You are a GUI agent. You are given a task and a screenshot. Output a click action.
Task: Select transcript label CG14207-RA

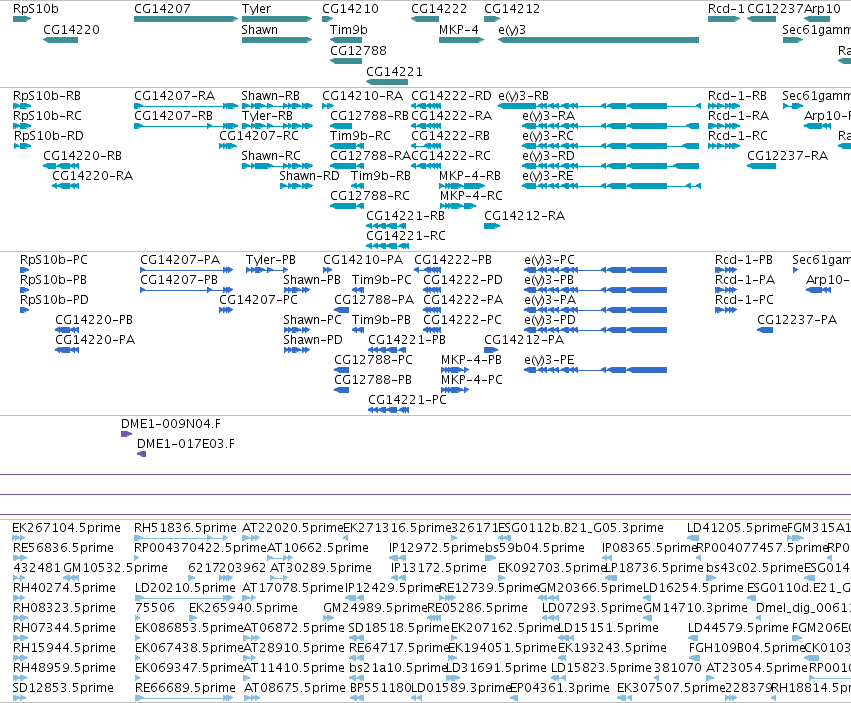coord(175,96)
